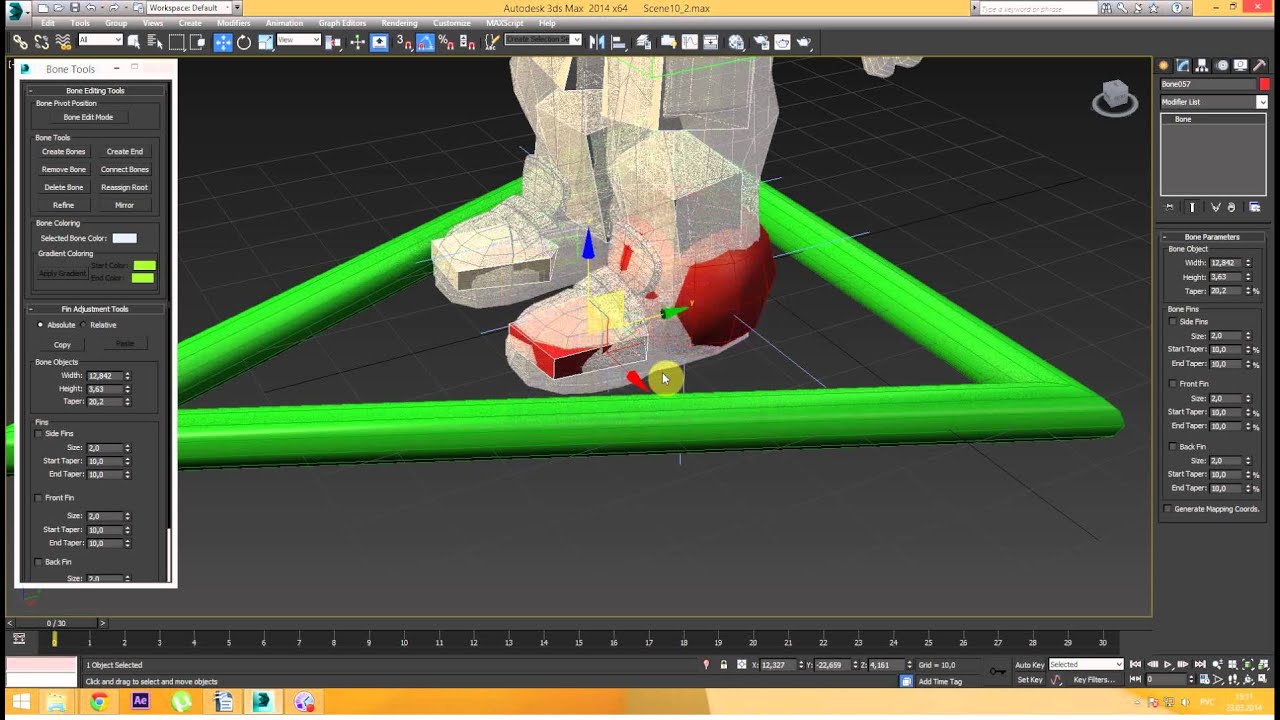Toggle Window/Crossing selection mode
This screenshot has height=720, width=1280.
tap(198, 42)
